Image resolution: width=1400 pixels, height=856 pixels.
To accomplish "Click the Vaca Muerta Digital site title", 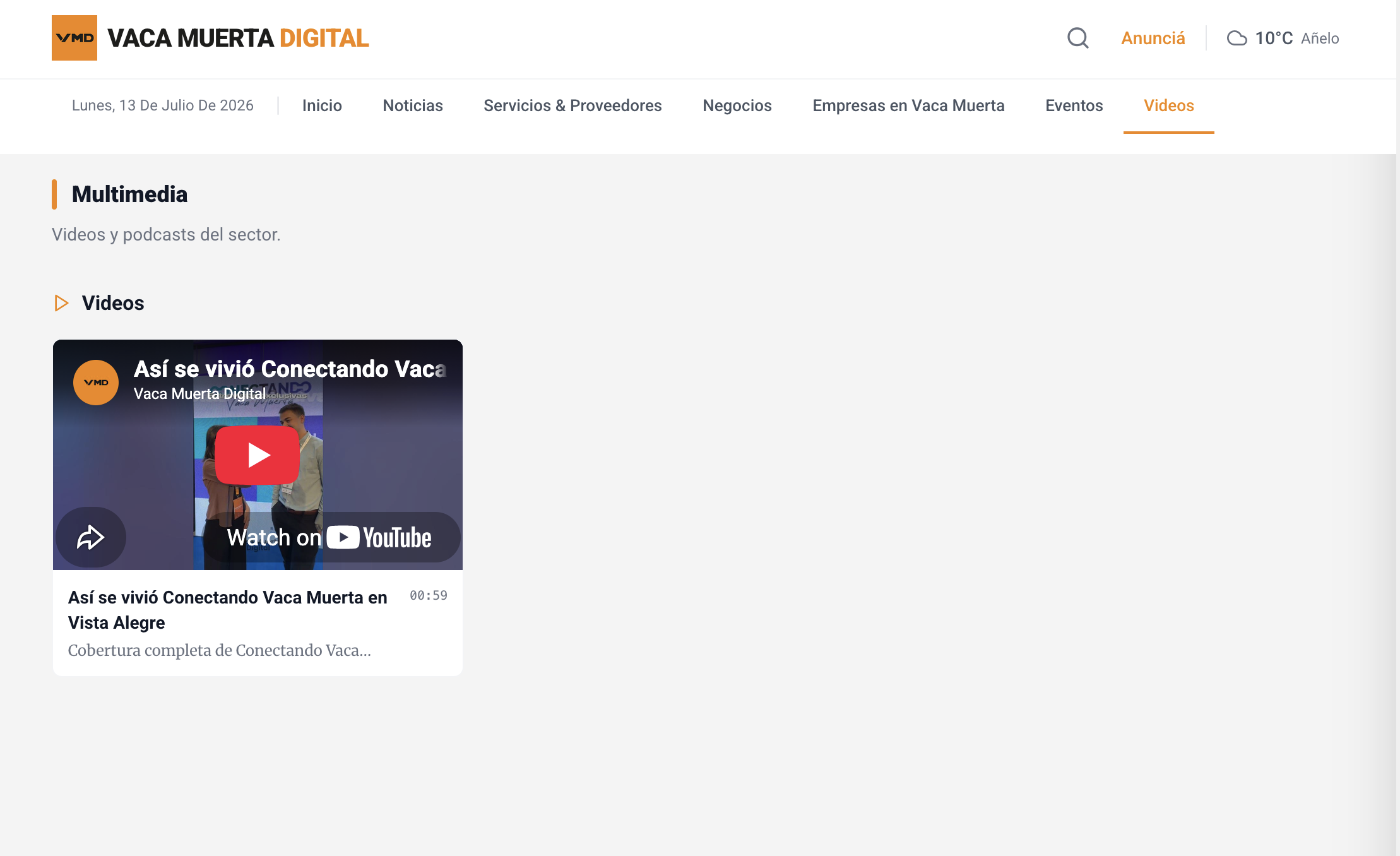I will pos(238,38).
